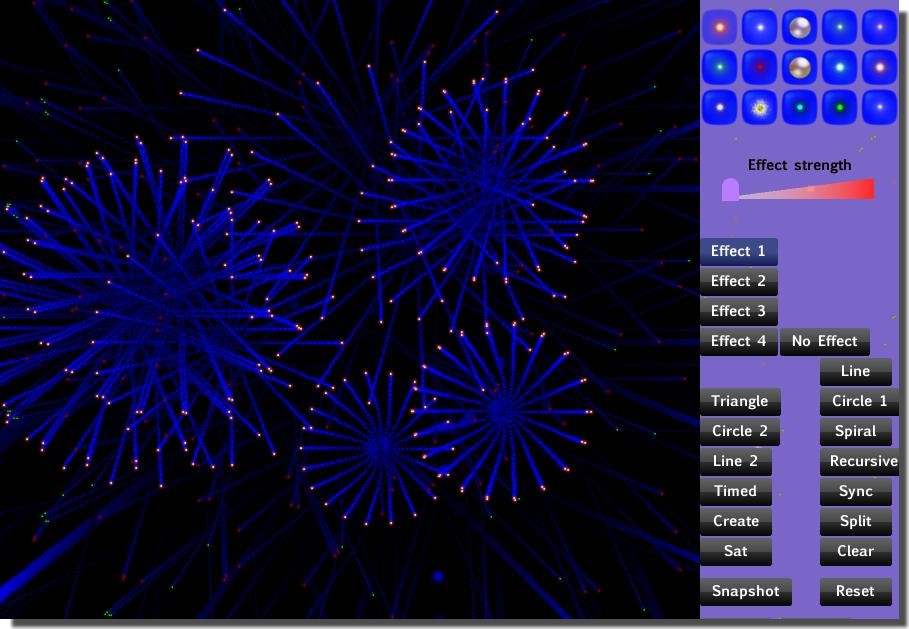Choose the No Effect option

[x=824, y=341]
